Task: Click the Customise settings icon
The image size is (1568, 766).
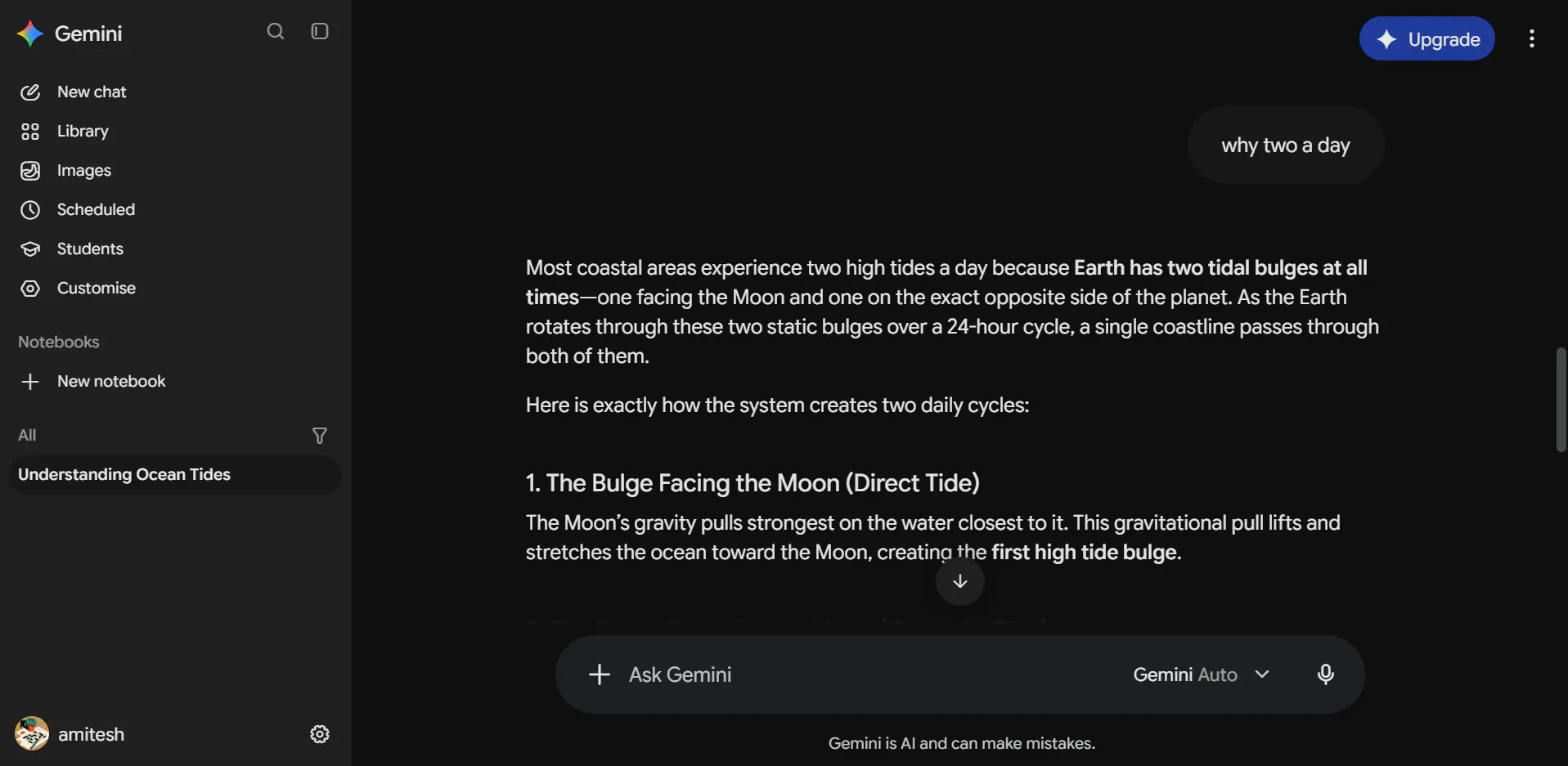Action: [30, 289]
